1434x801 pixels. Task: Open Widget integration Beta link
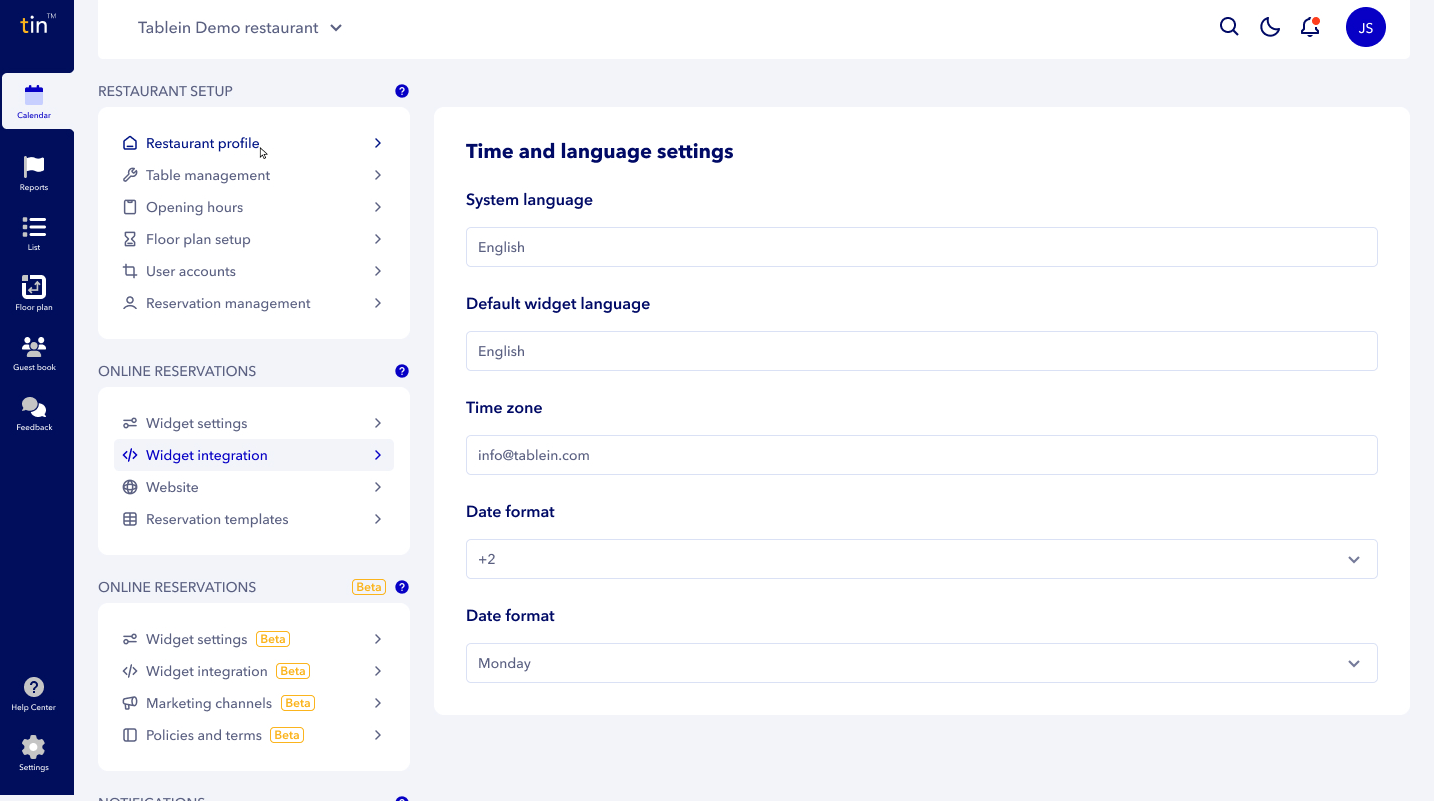[254, 671]
